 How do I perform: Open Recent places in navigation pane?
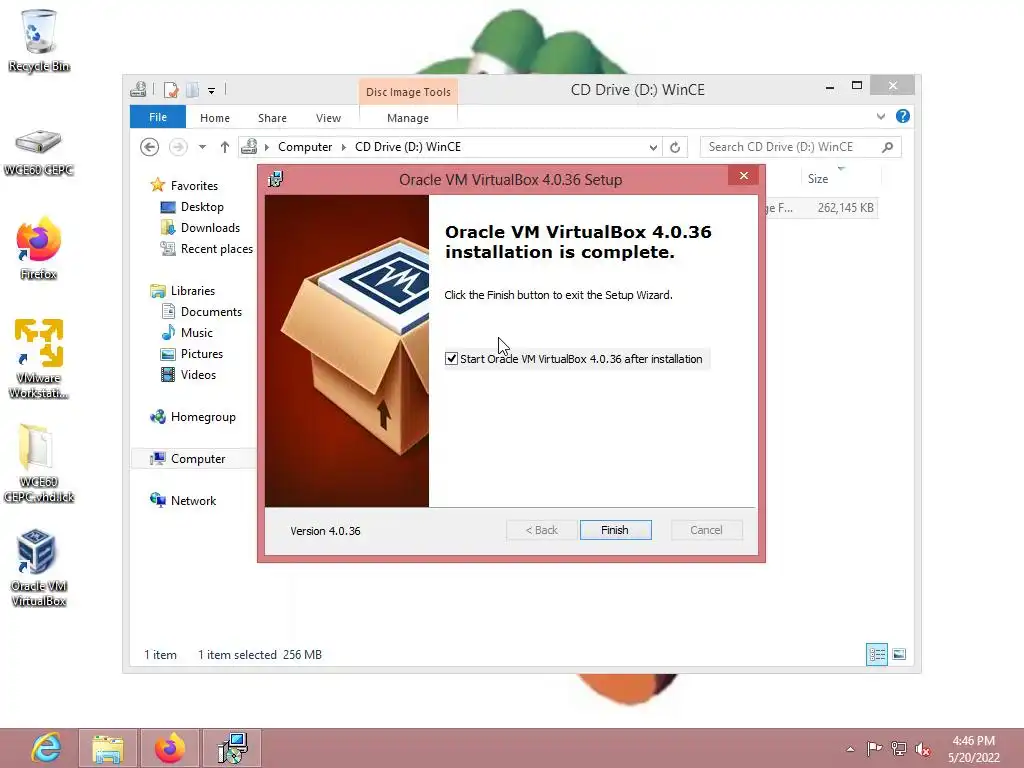pyautogui.click(x=216, y=249)
